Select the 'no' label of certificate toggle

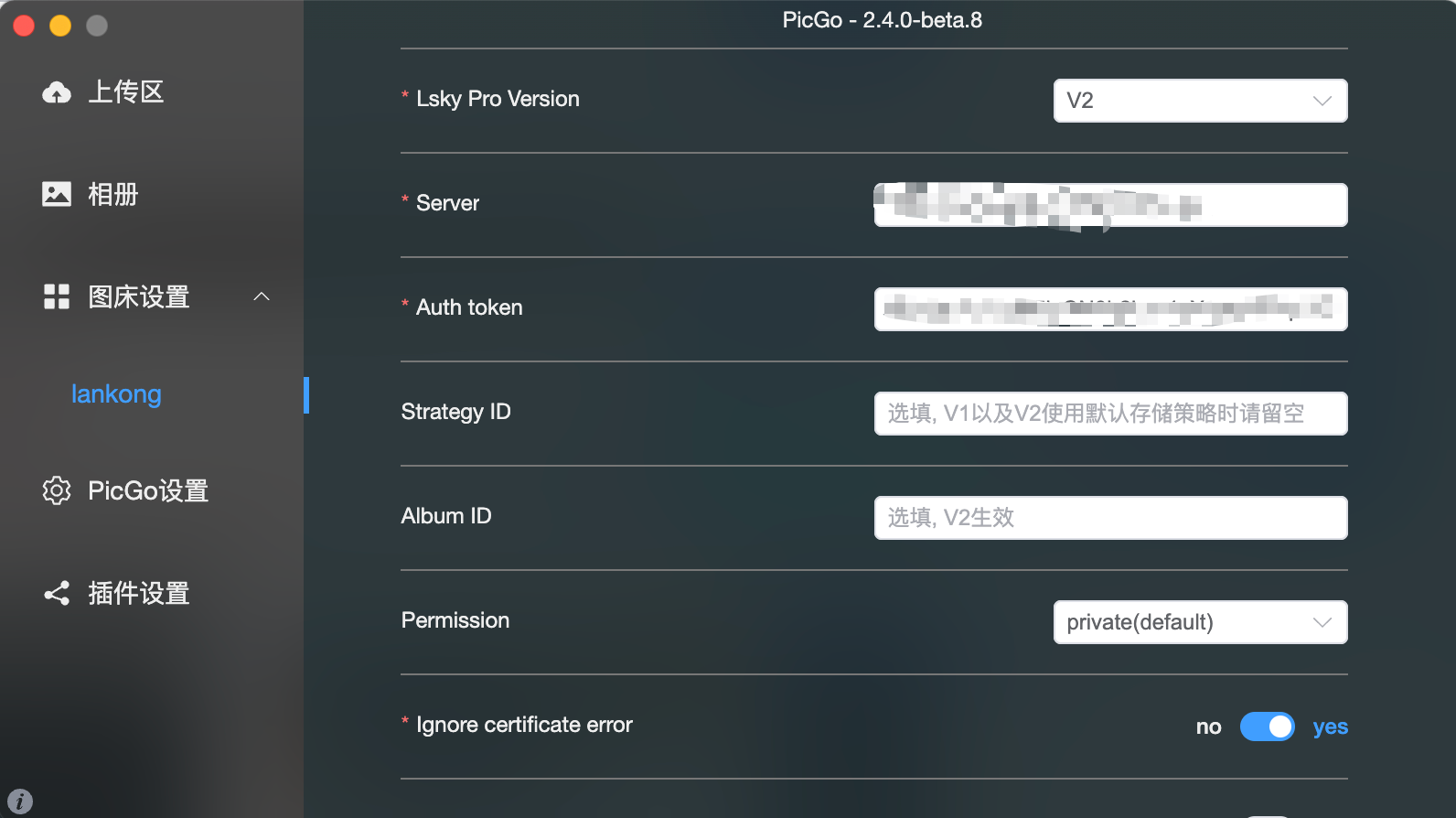point(1208,727)
